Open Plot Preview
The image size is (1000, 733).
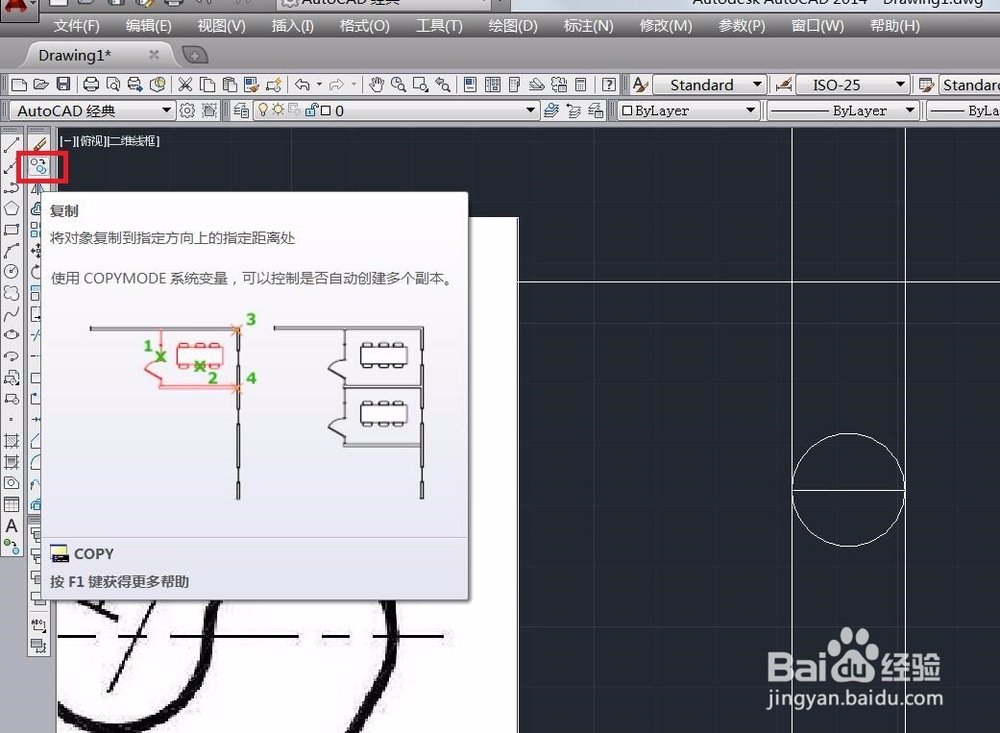(x=113, y=84)
